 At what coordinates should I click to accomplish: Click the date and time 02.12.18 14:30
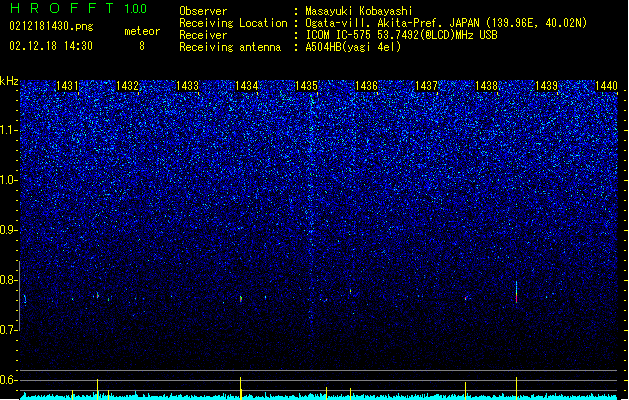[51, 46]
